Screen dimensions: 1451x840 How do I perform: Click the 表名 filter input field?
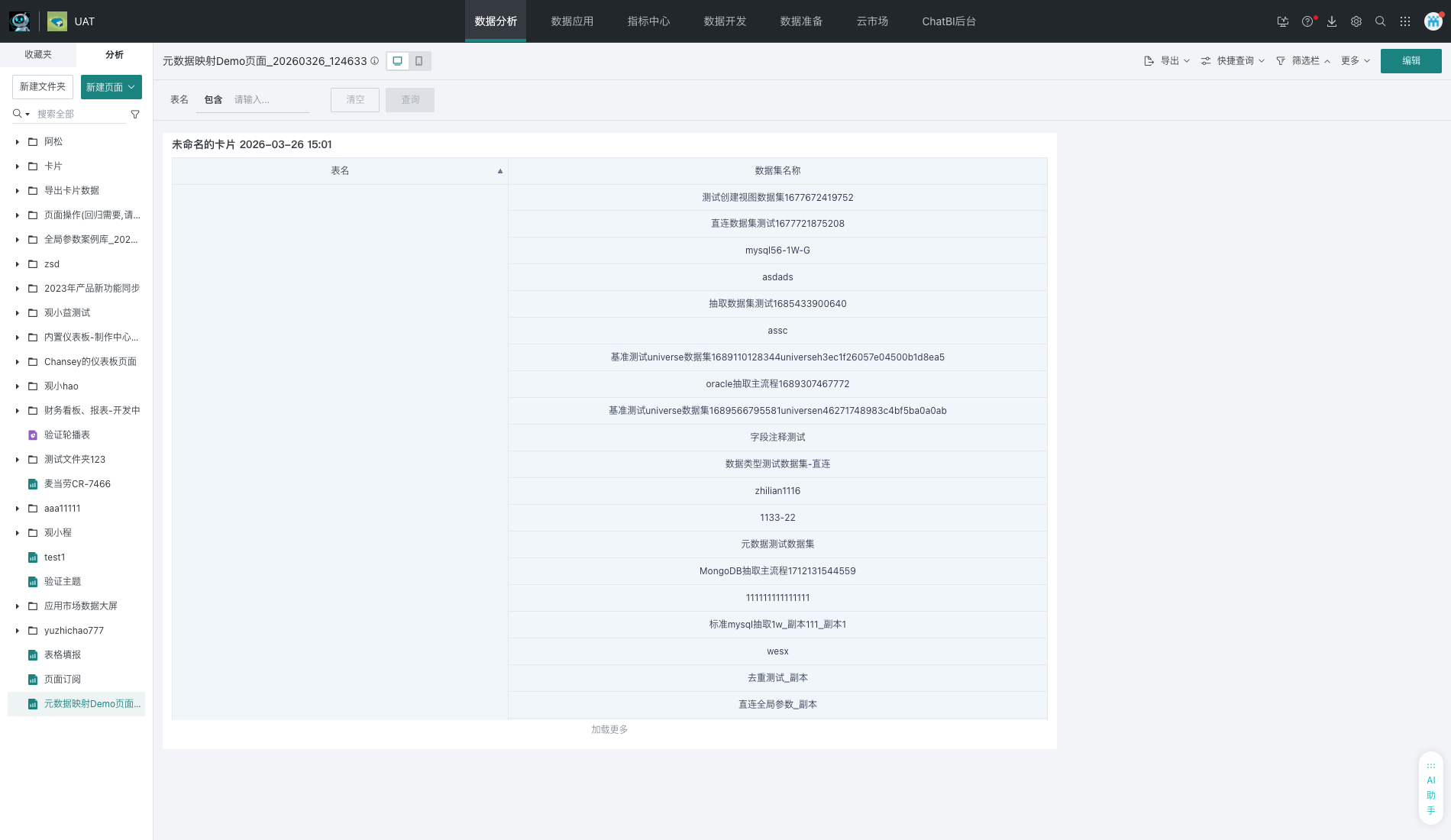(270, 100)
